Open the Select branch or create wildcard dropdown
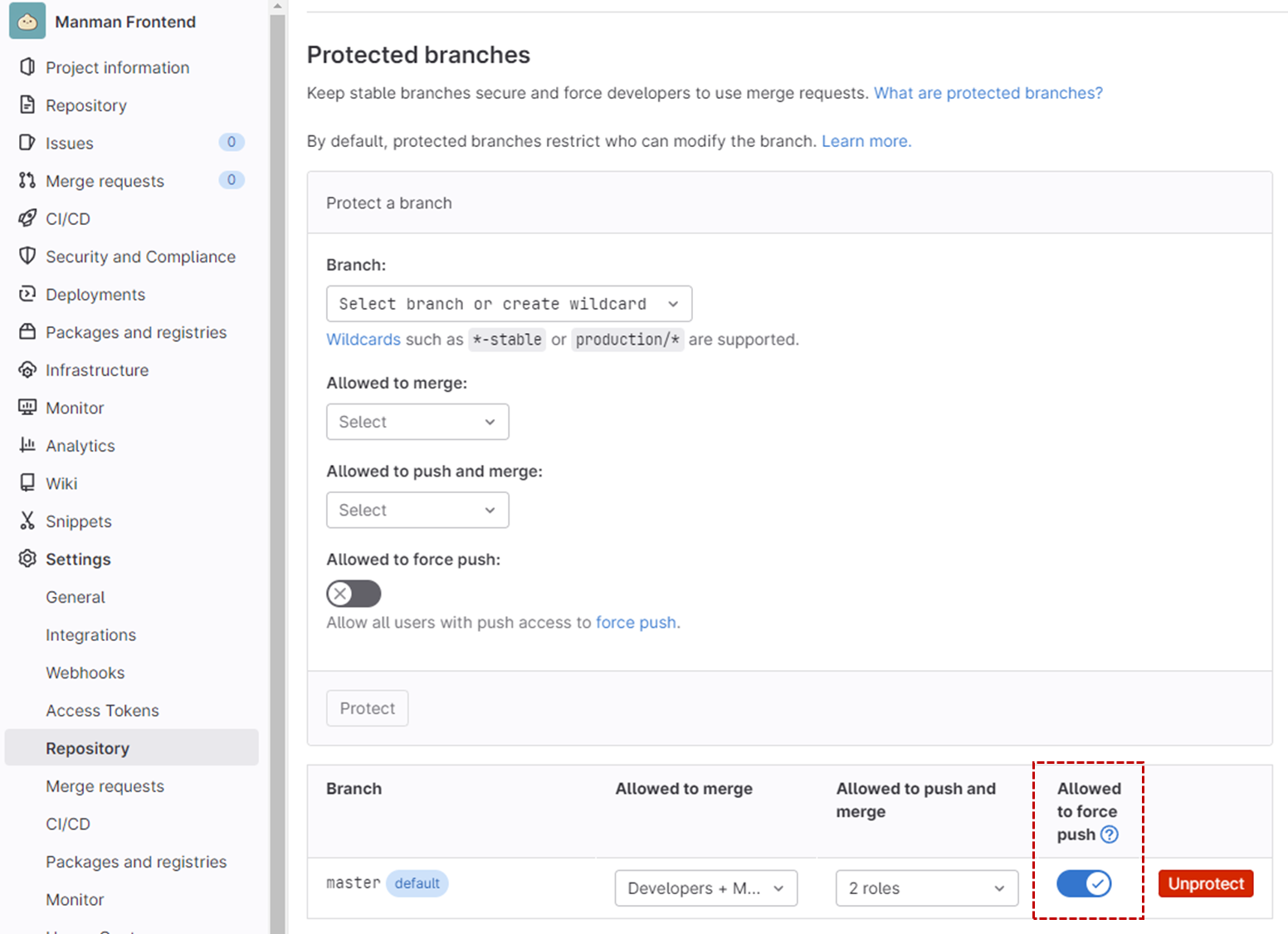 (509, 304)
